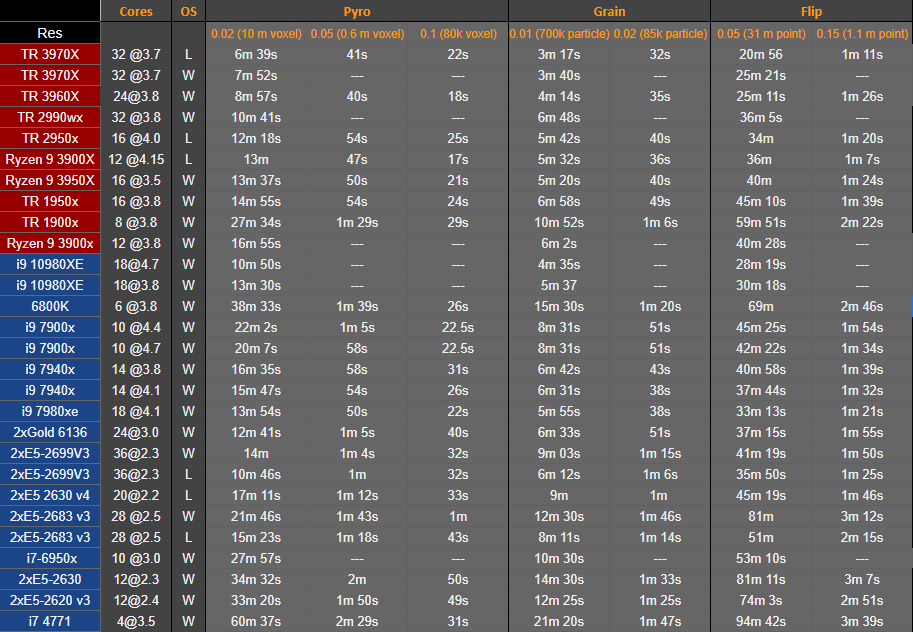Viewport: 913px width, 632px height.
Task: Select the 2xE5 2630 v4 row label
Action: pos(50,495)
